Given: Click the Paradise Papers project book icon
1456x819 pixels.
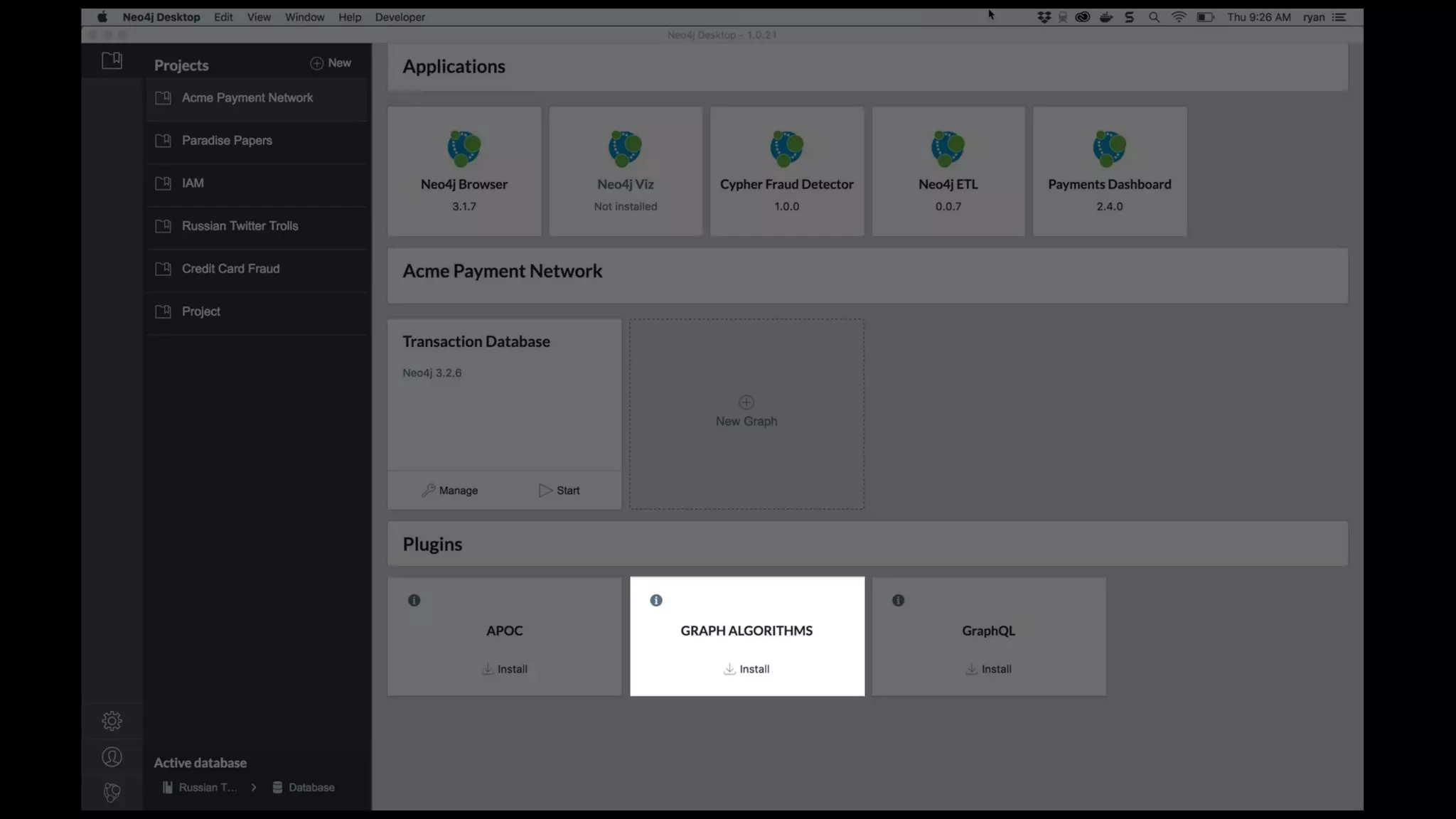Looking at the screenshot, I should (x=164, y=141).
